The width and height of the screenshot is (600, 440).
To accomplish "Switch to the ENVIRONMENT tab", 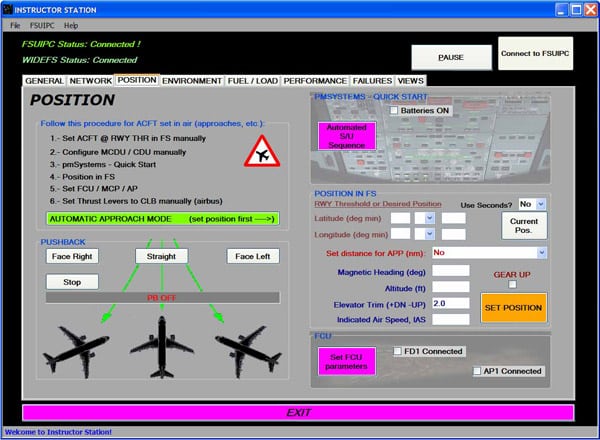I will click(191, 80).
